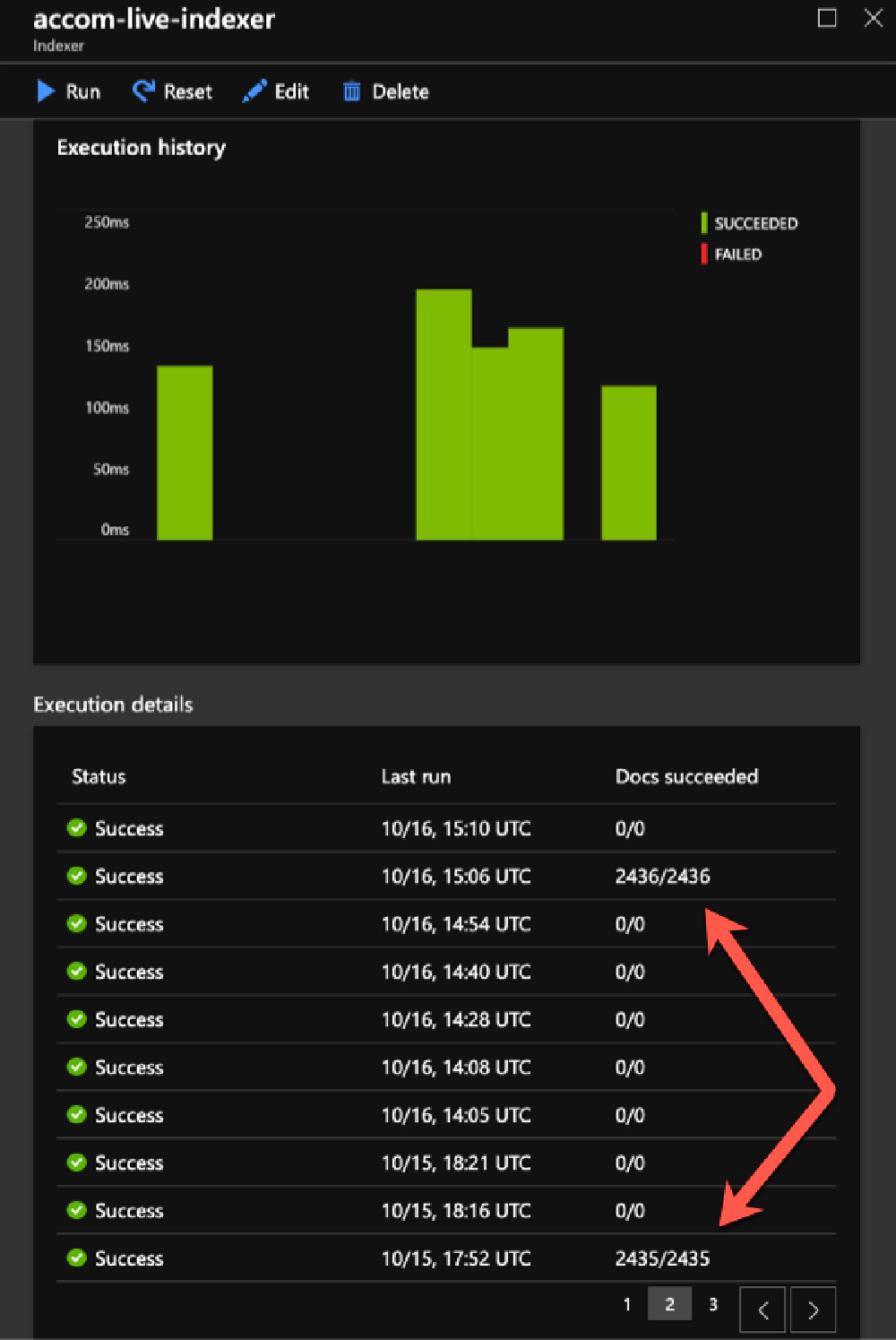Click the Reset icon to reset the indexer
The width and height of the screenshot is (896, 1340).
click(x=143, y=91)
